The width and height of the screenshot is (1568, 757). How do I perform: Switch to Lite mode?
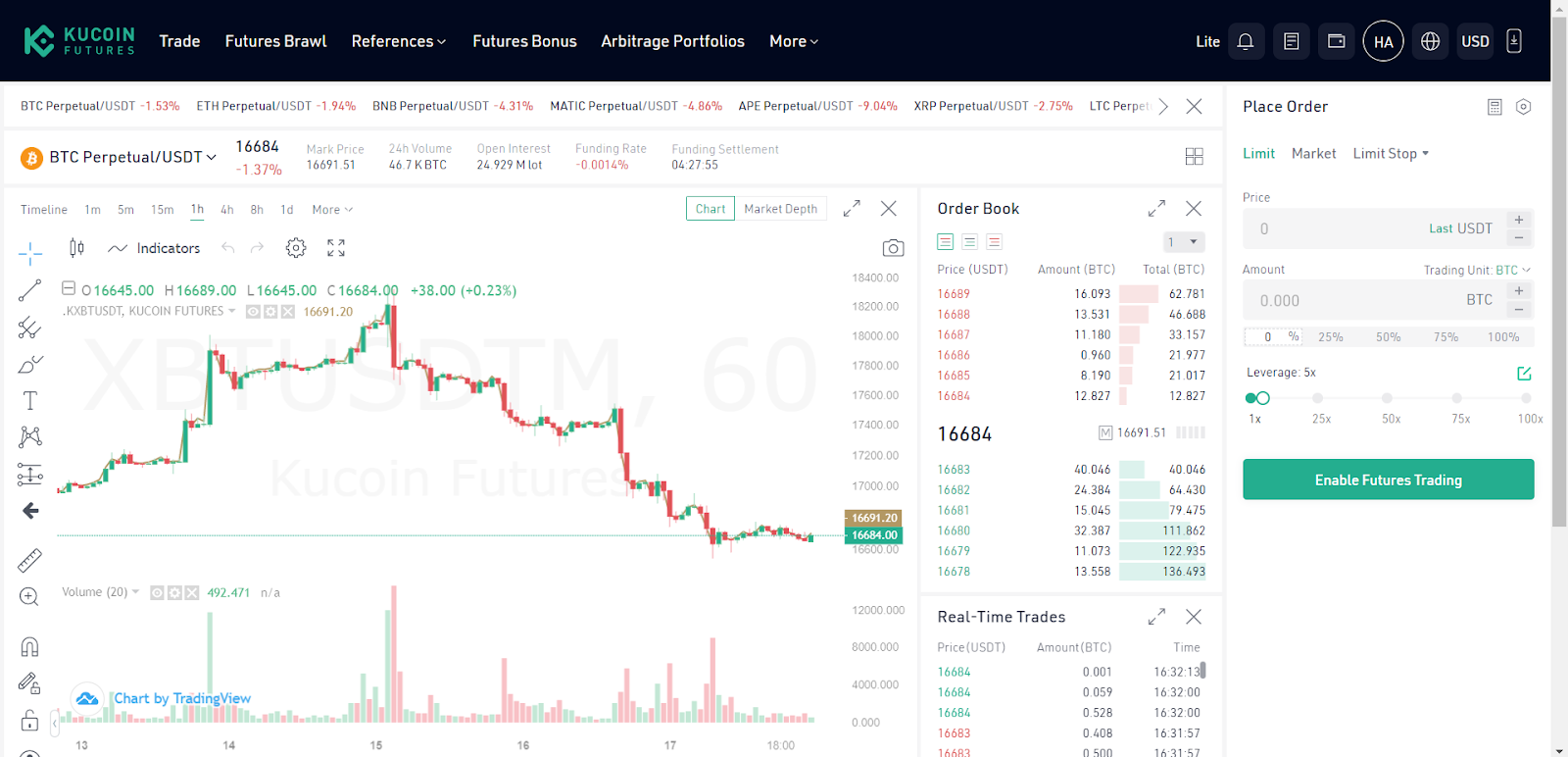coord(1207,41)
